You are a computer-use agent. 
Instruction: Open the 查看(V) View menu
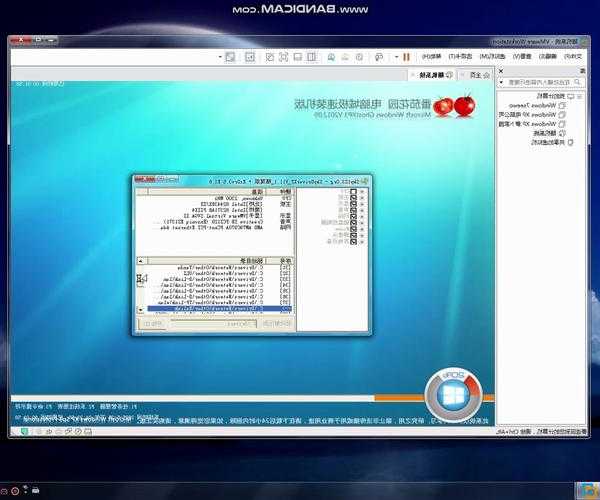click(522, 56)
